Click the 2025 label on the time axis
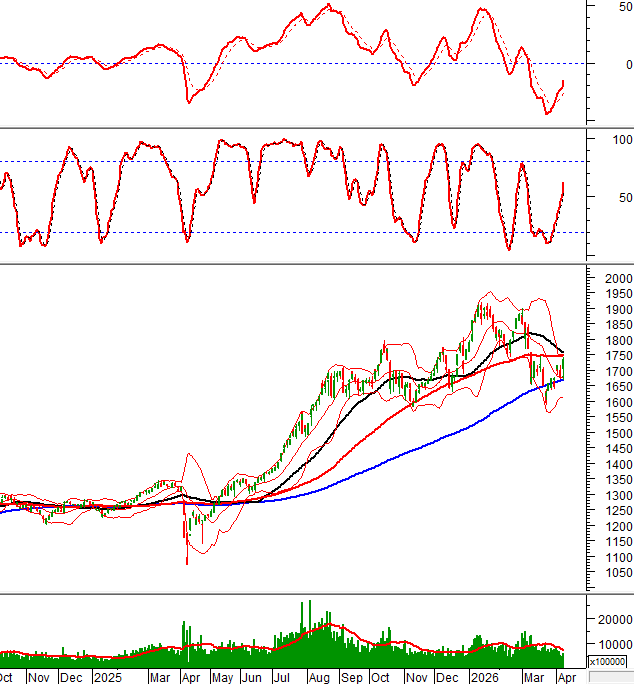The width and height of the screenshot is (634, 684). (106, 677)
